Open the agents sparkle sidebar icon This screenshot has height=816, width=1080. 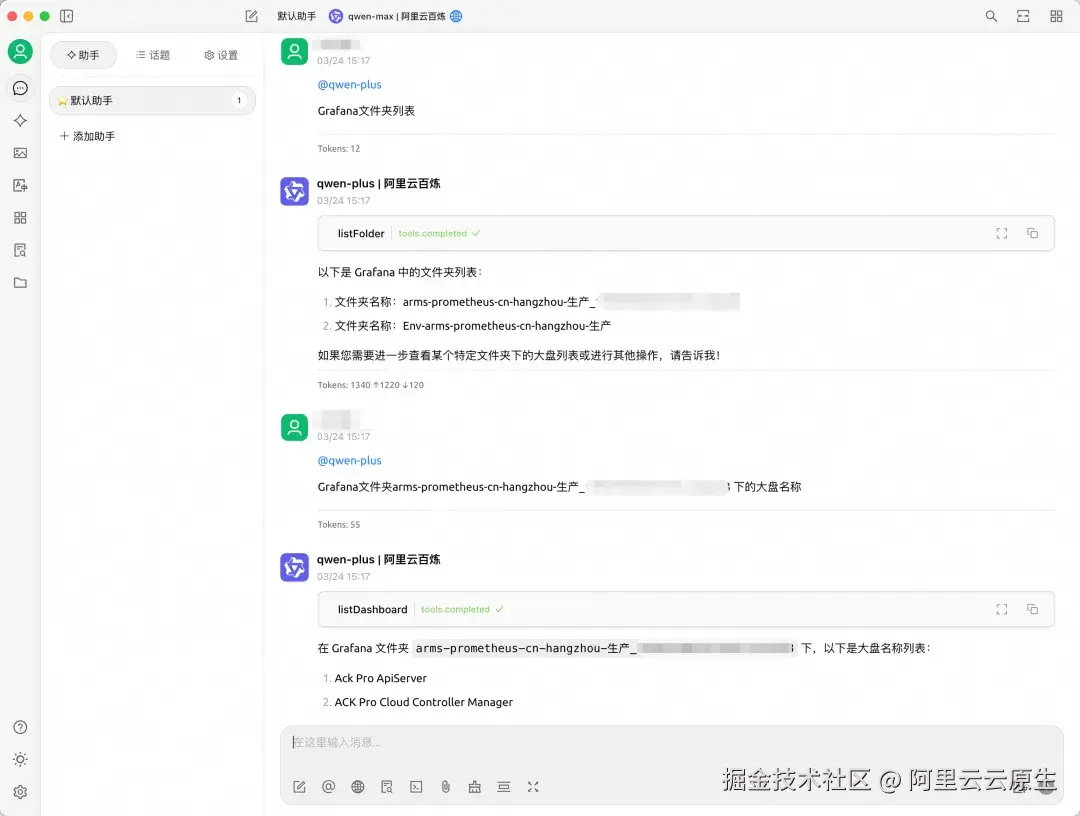(x=20, y=121)
